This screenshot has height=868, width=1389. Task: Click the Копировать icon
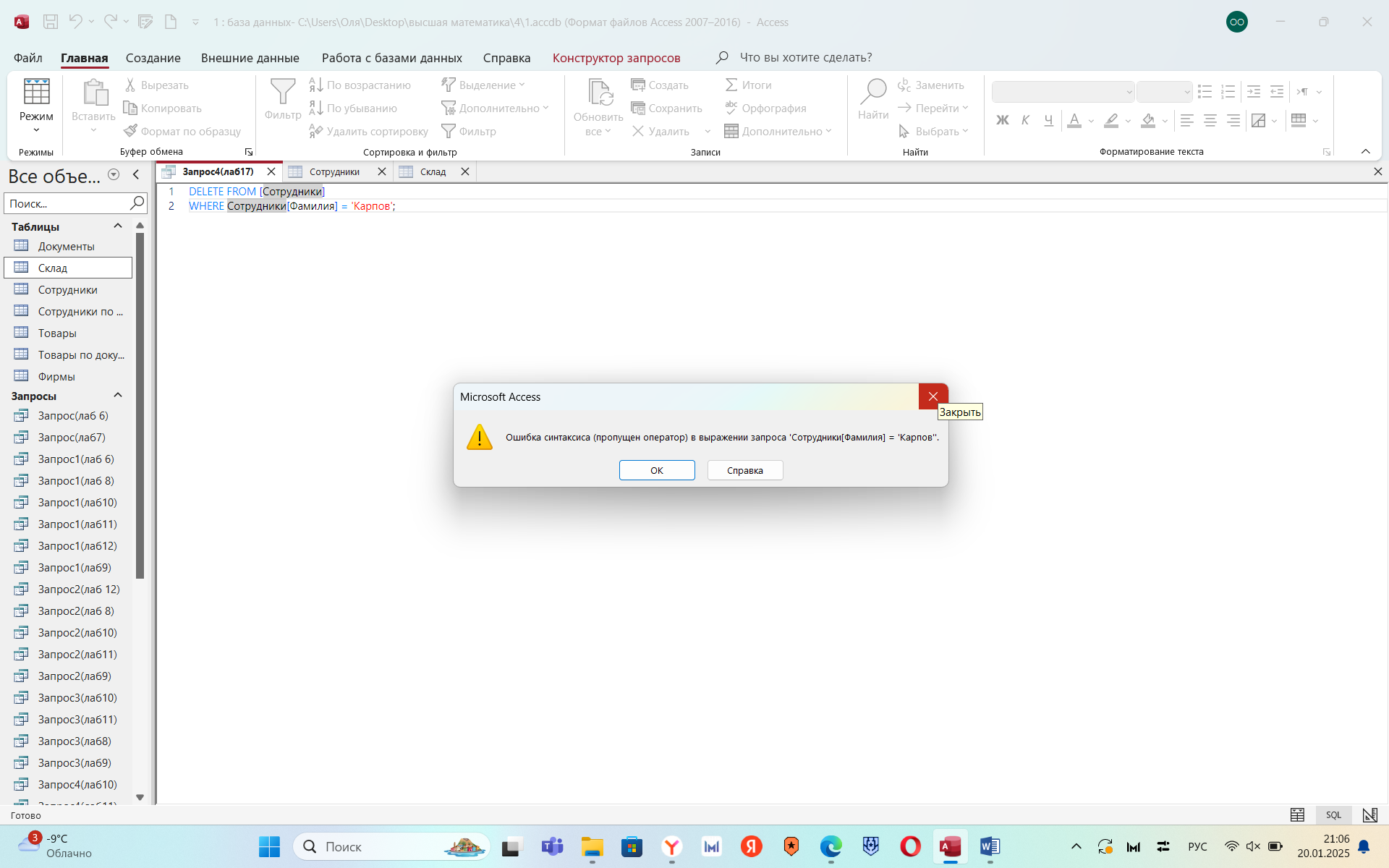(x=130, y=109)
